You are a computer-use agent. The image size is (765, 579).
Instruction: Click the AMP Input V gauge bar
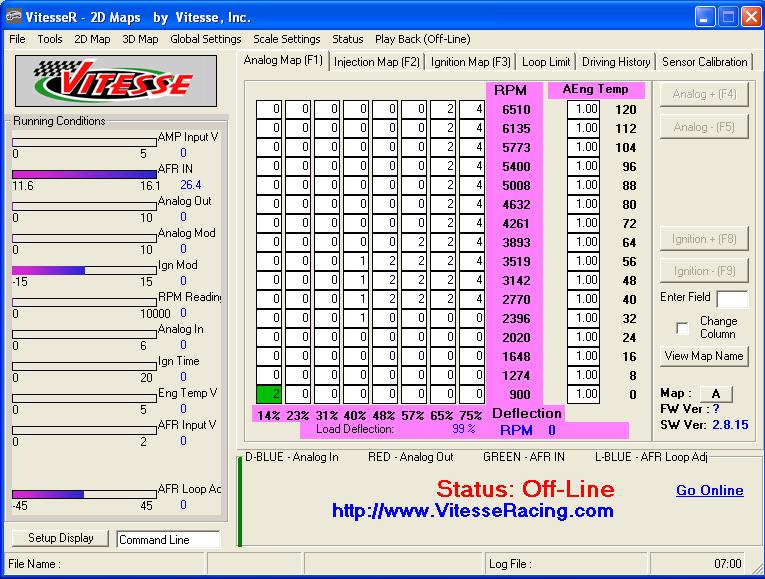click(x=84, y=142)
